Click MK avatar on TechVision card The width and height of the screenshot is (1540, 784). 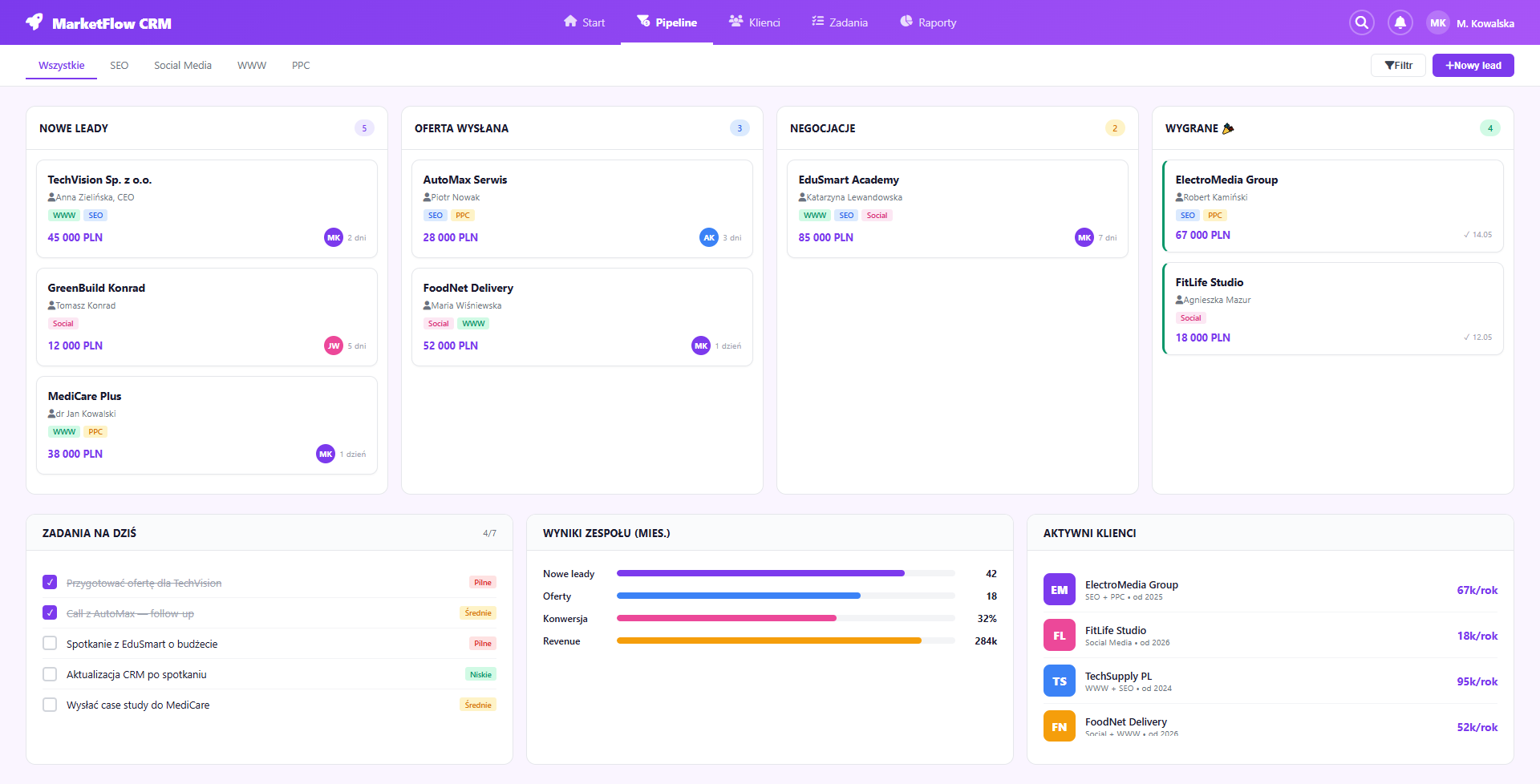[334, 237]
